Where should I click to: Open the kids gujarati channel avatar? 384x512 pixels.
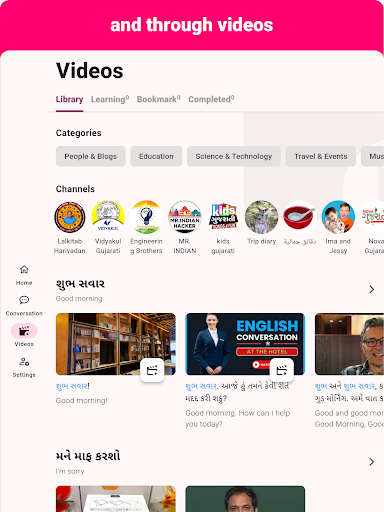pyautogui.click(x=223, y=217)
